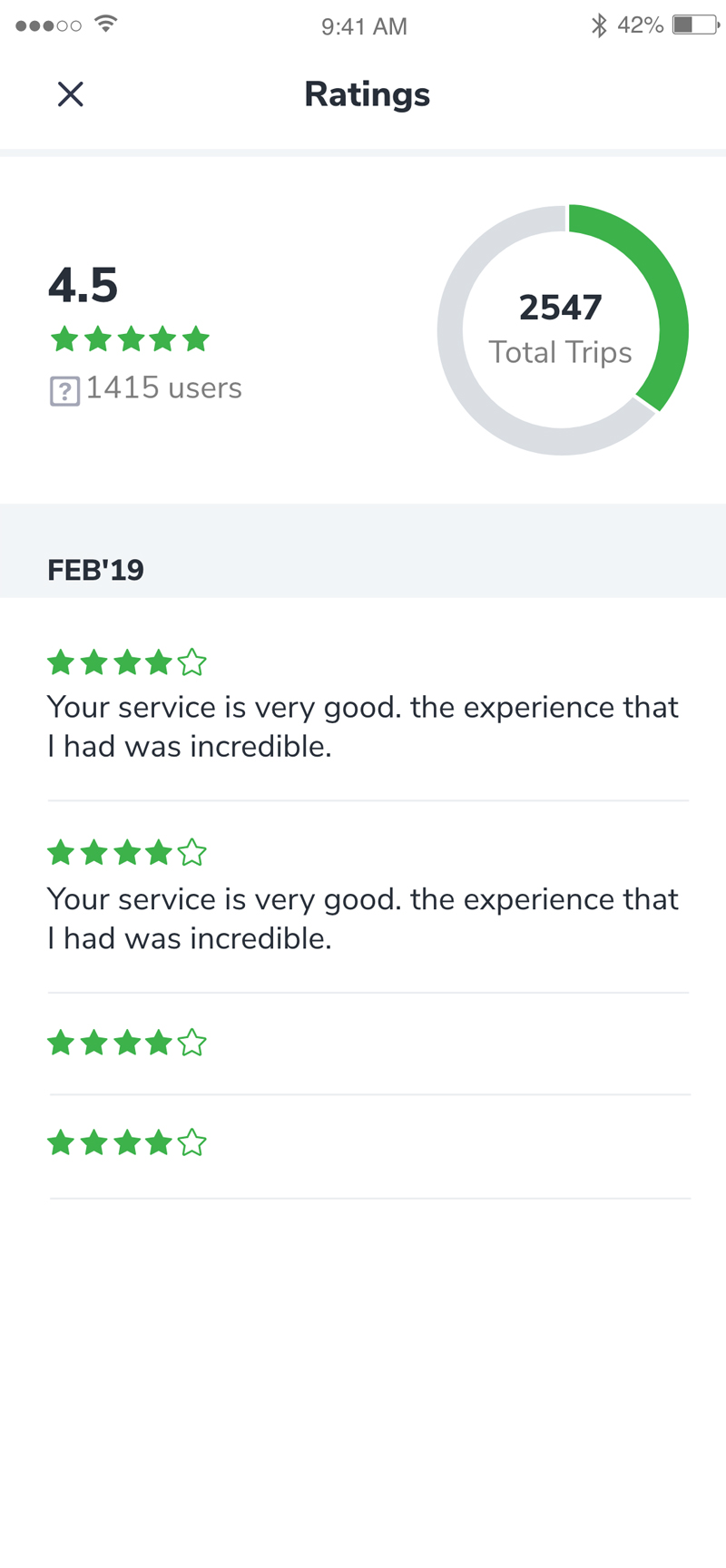Click the Ratings page title
This screenshot has width=726, height=1568.
click(368, 94)
